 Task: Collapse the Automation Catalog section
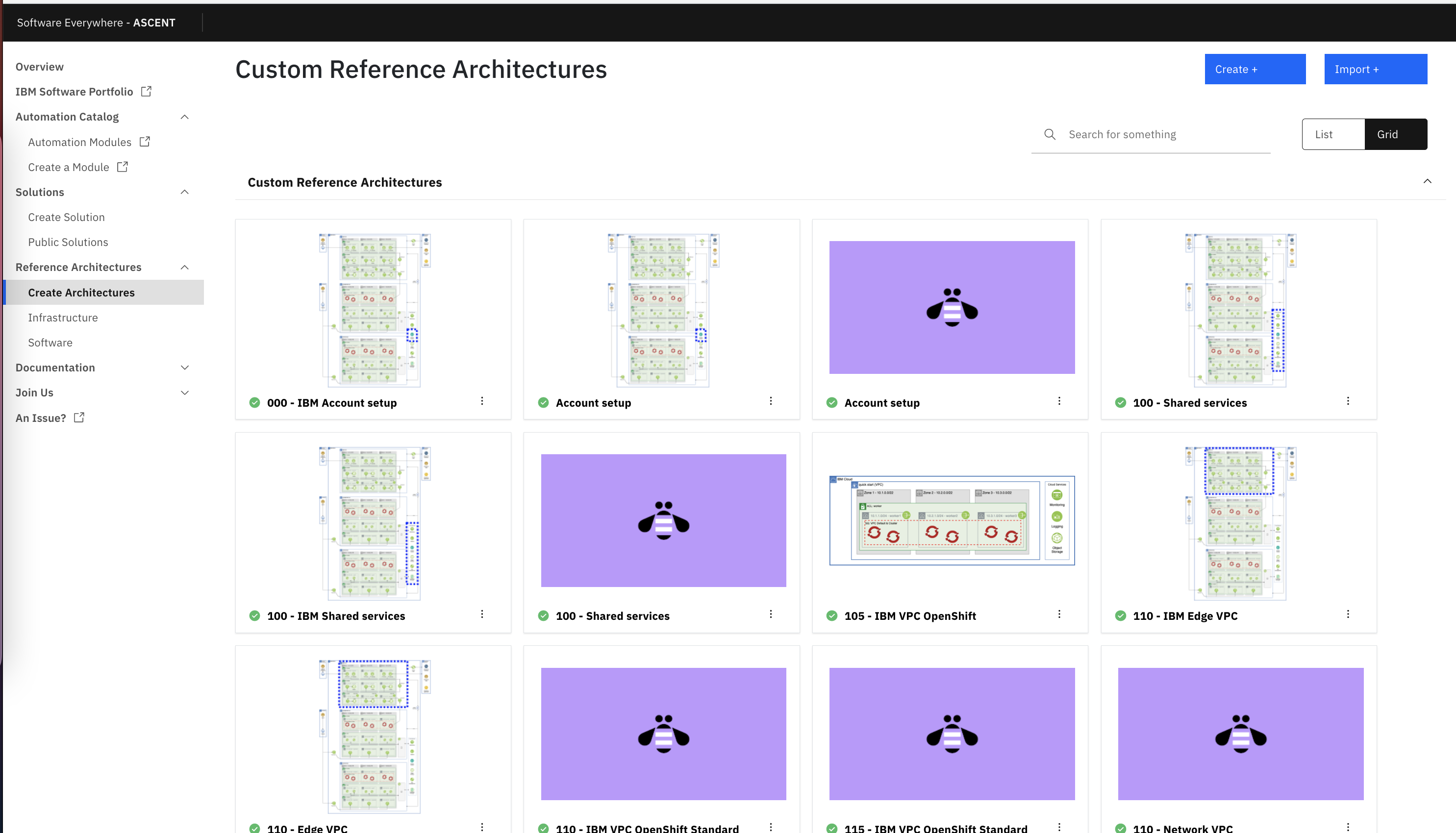pos(184,116)
